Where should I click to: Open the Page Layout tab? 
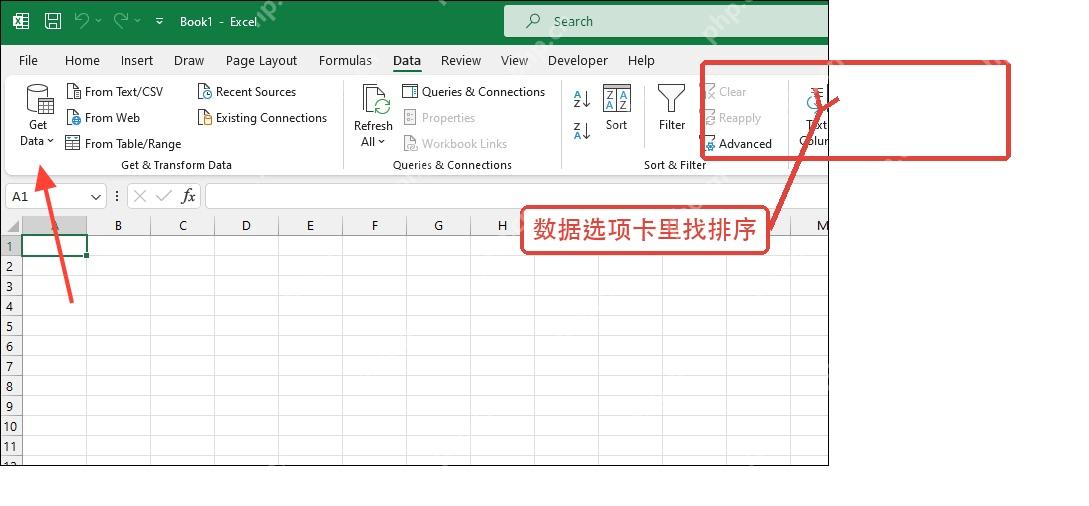(261, 60)
